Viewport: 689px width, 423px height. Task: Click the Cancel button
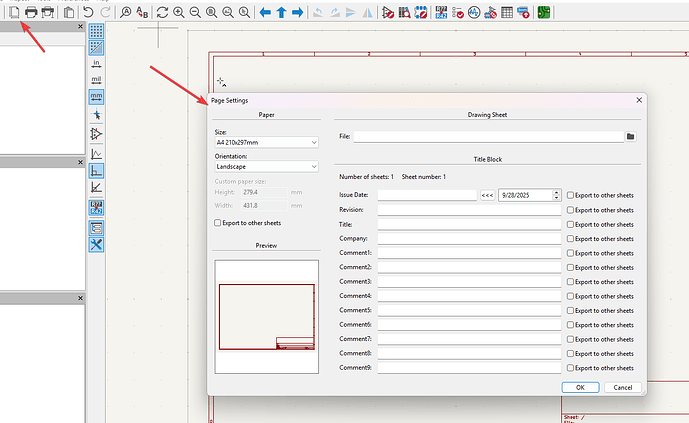pos(621,387)
